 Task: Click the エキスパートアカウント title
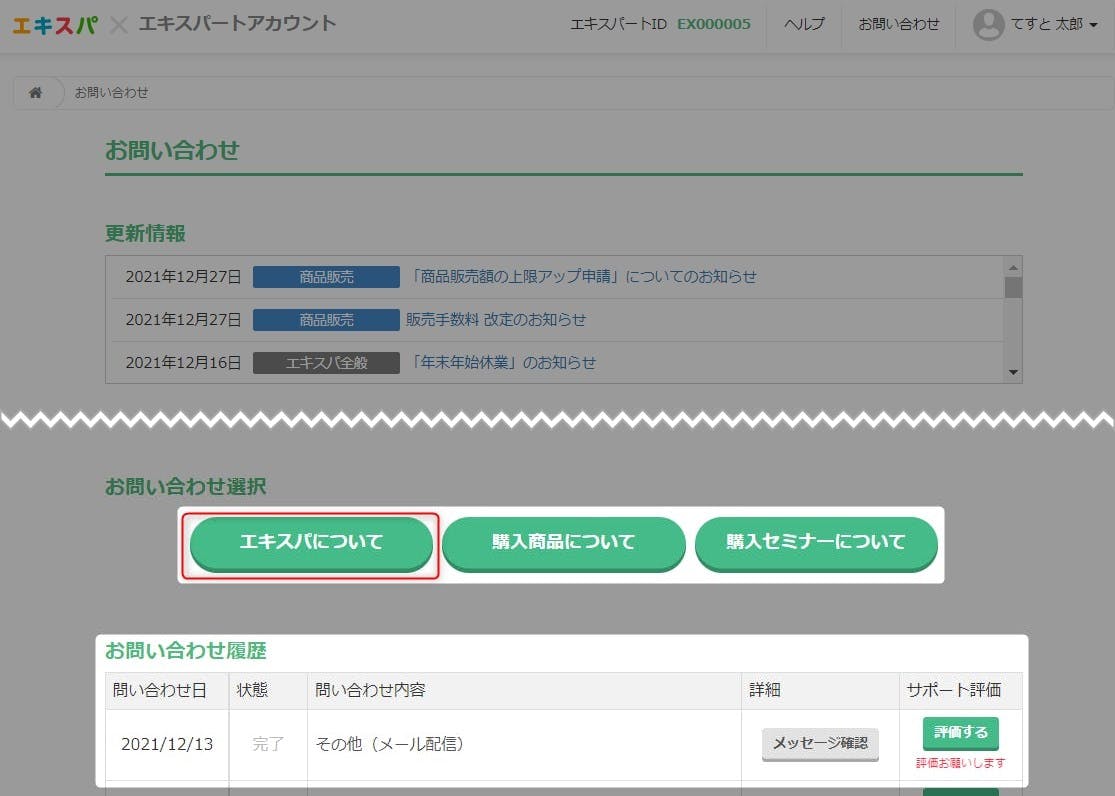click(238, 23)
